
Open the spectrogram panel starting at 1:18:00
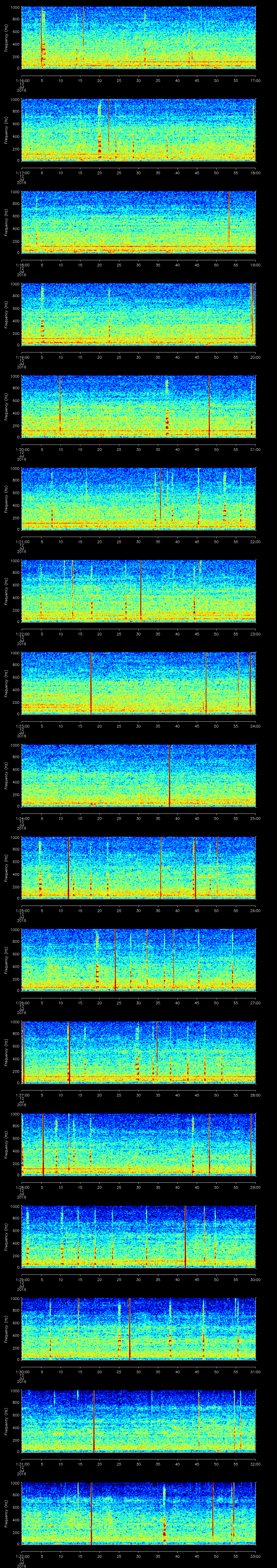pos(138,222)
